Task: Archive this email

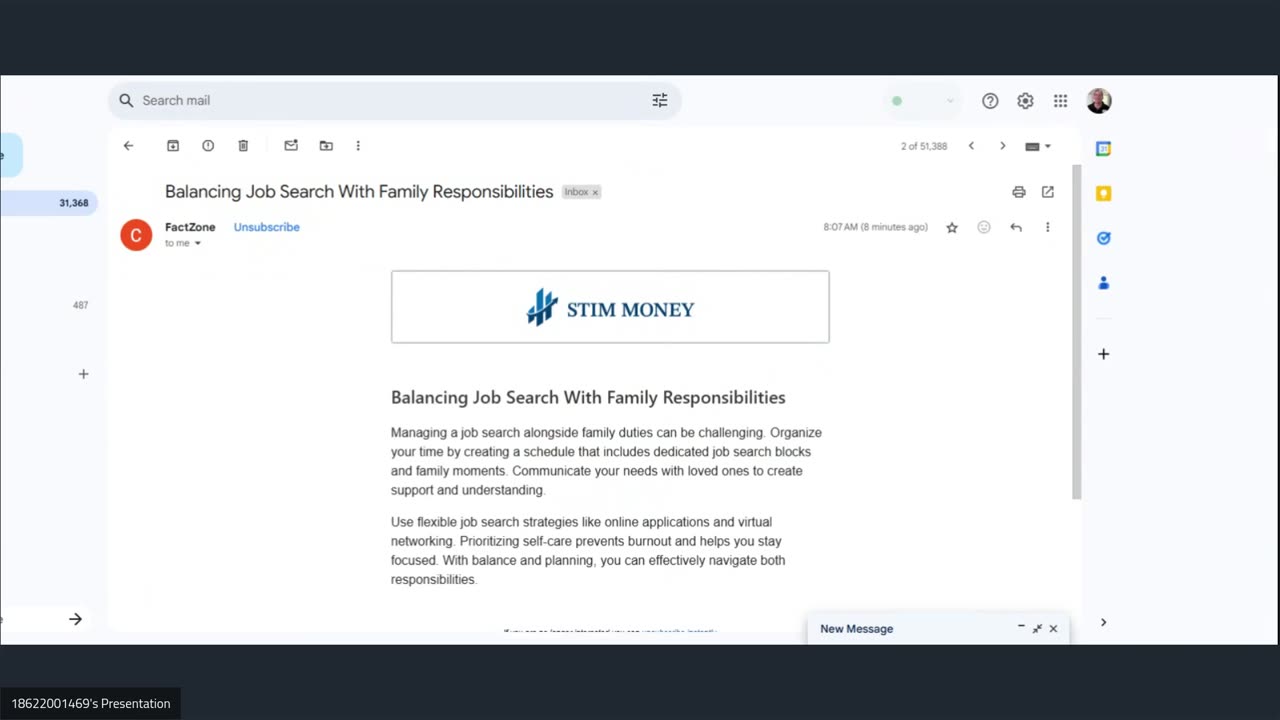Action: point(173,146)
